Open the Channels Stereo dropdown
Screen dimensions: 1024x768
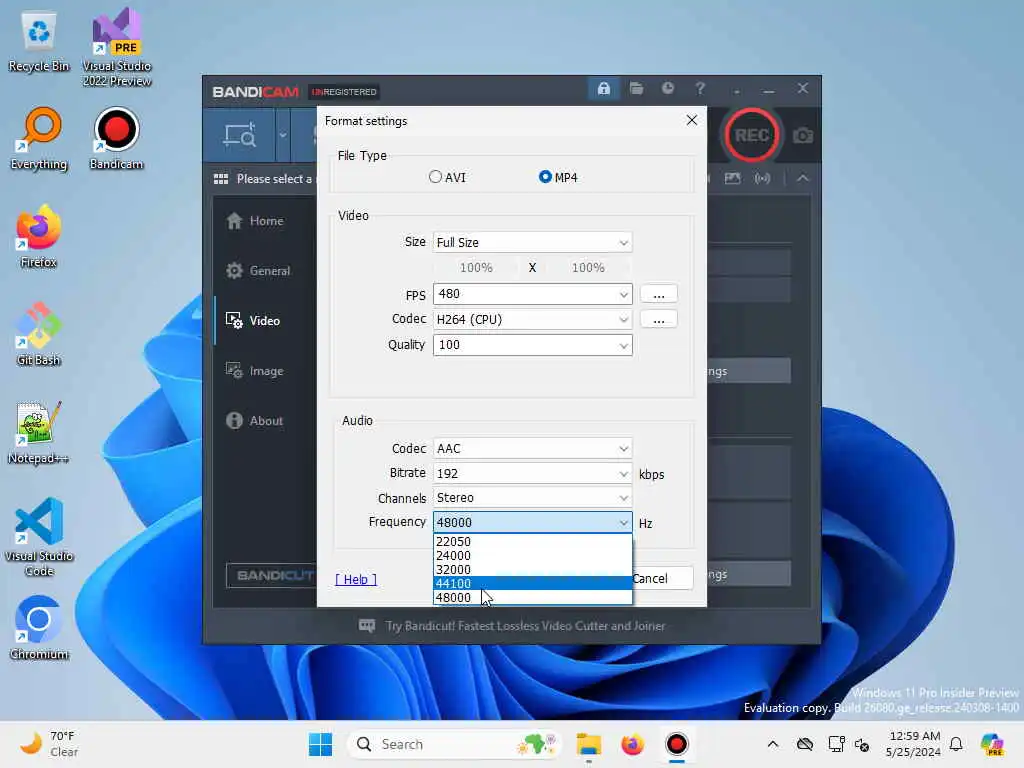532,498
